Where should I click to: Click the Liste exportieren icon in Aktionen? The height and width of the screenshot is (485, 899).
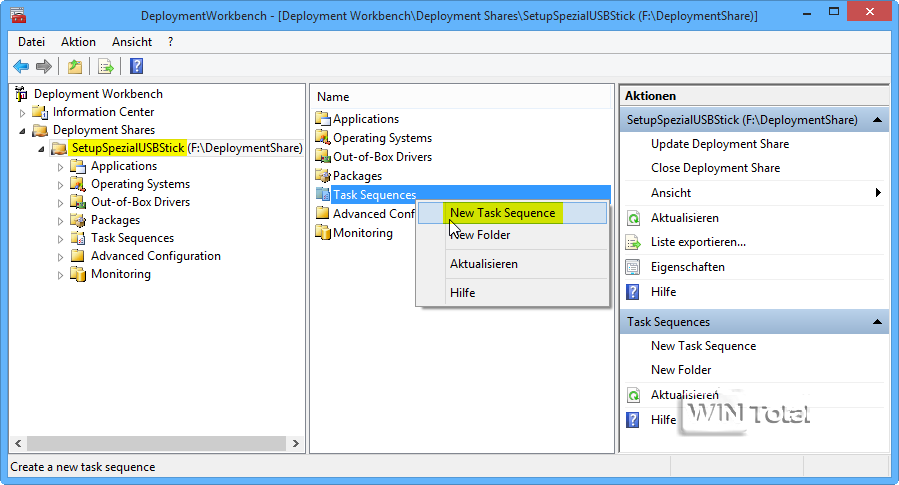coord(633,242)
